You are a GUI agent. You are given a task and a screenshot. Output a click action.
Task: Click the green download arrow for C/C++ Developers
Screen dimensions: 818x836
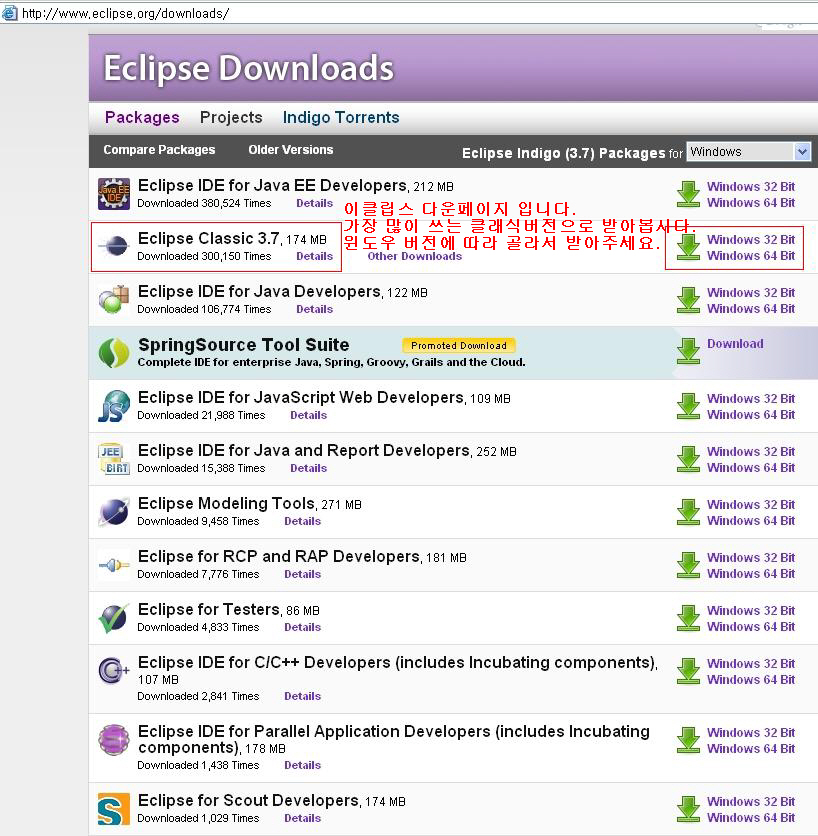pyautogui.click(x=688, y=671)
